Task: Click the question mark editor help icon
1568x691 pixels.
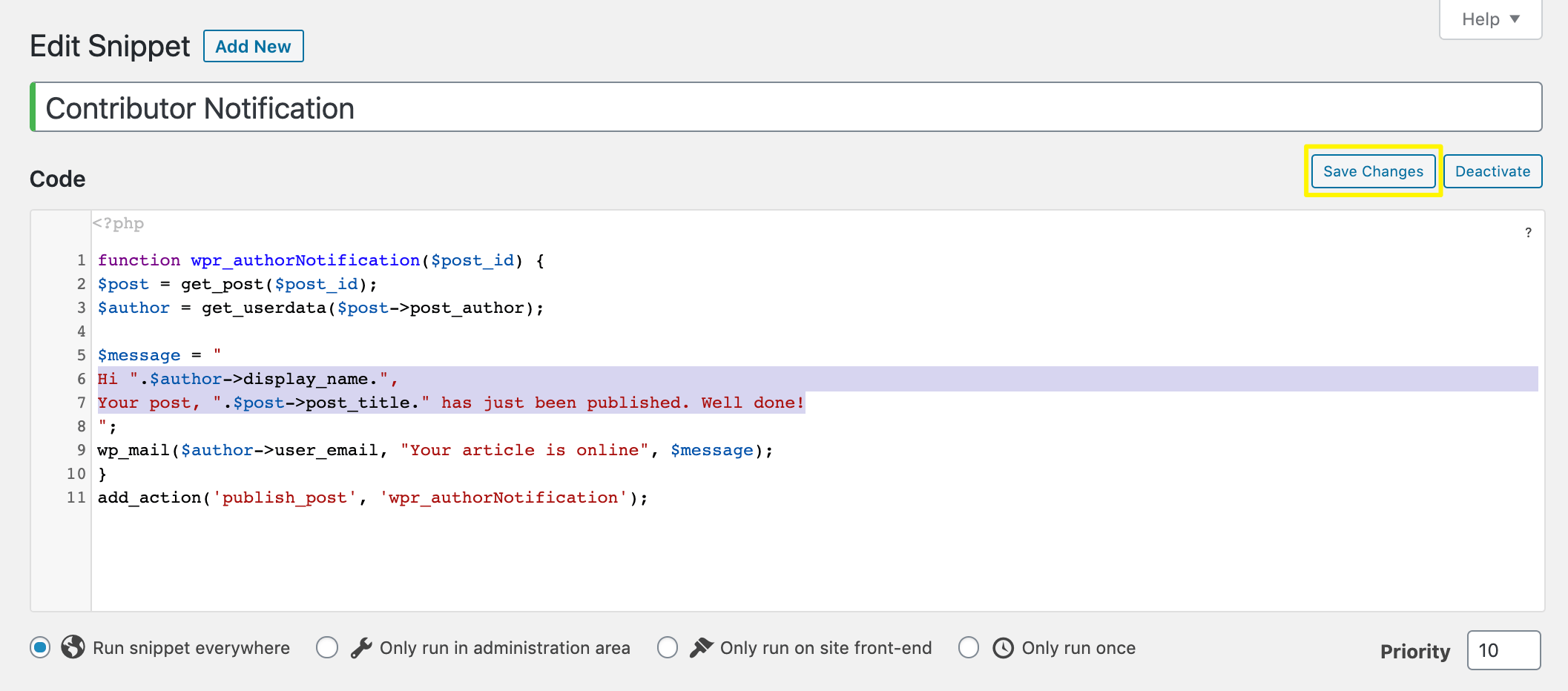Action: [x=1528, y=233]
